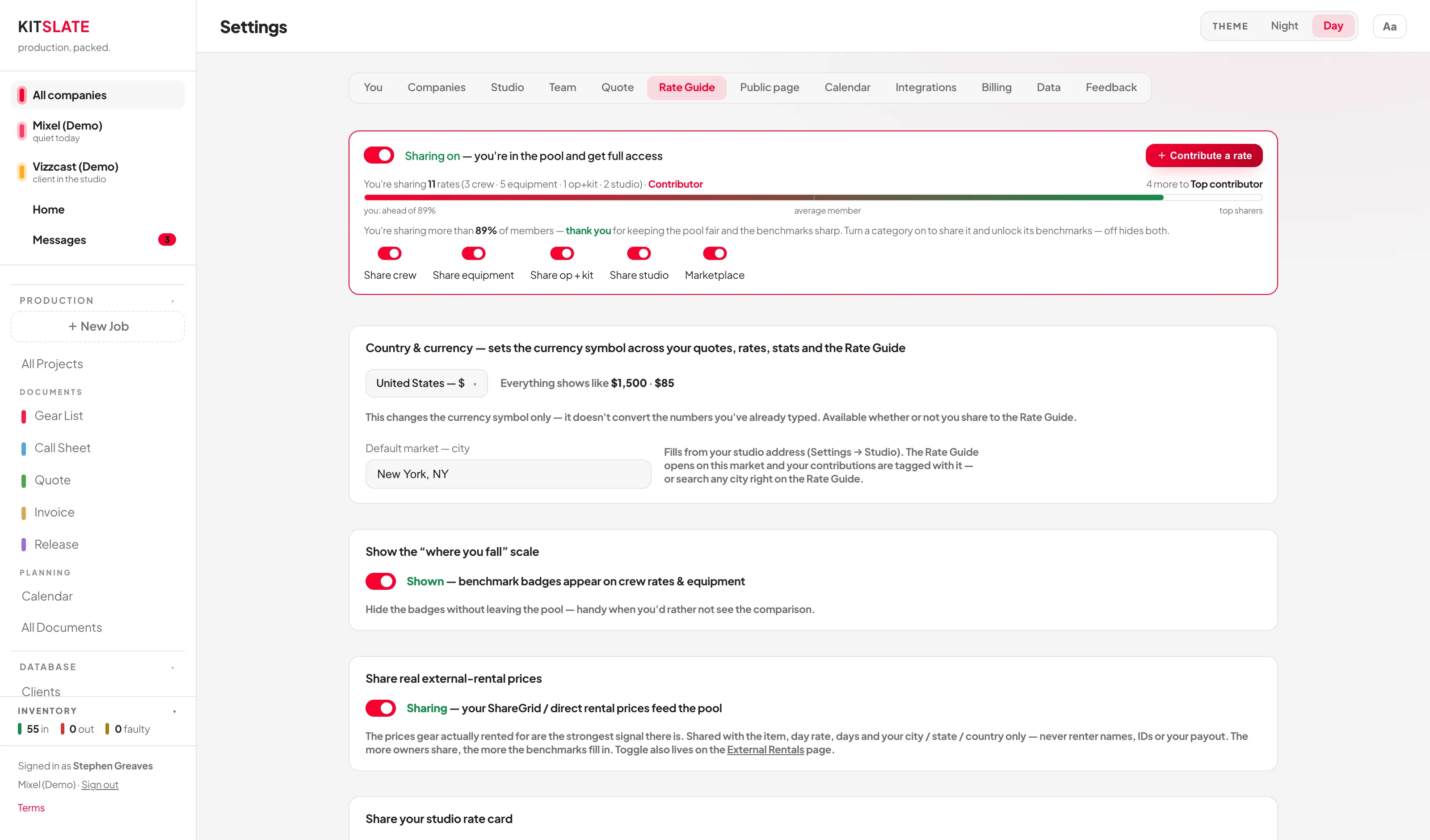Select All companies in sidebar

[x=97, y=95]
